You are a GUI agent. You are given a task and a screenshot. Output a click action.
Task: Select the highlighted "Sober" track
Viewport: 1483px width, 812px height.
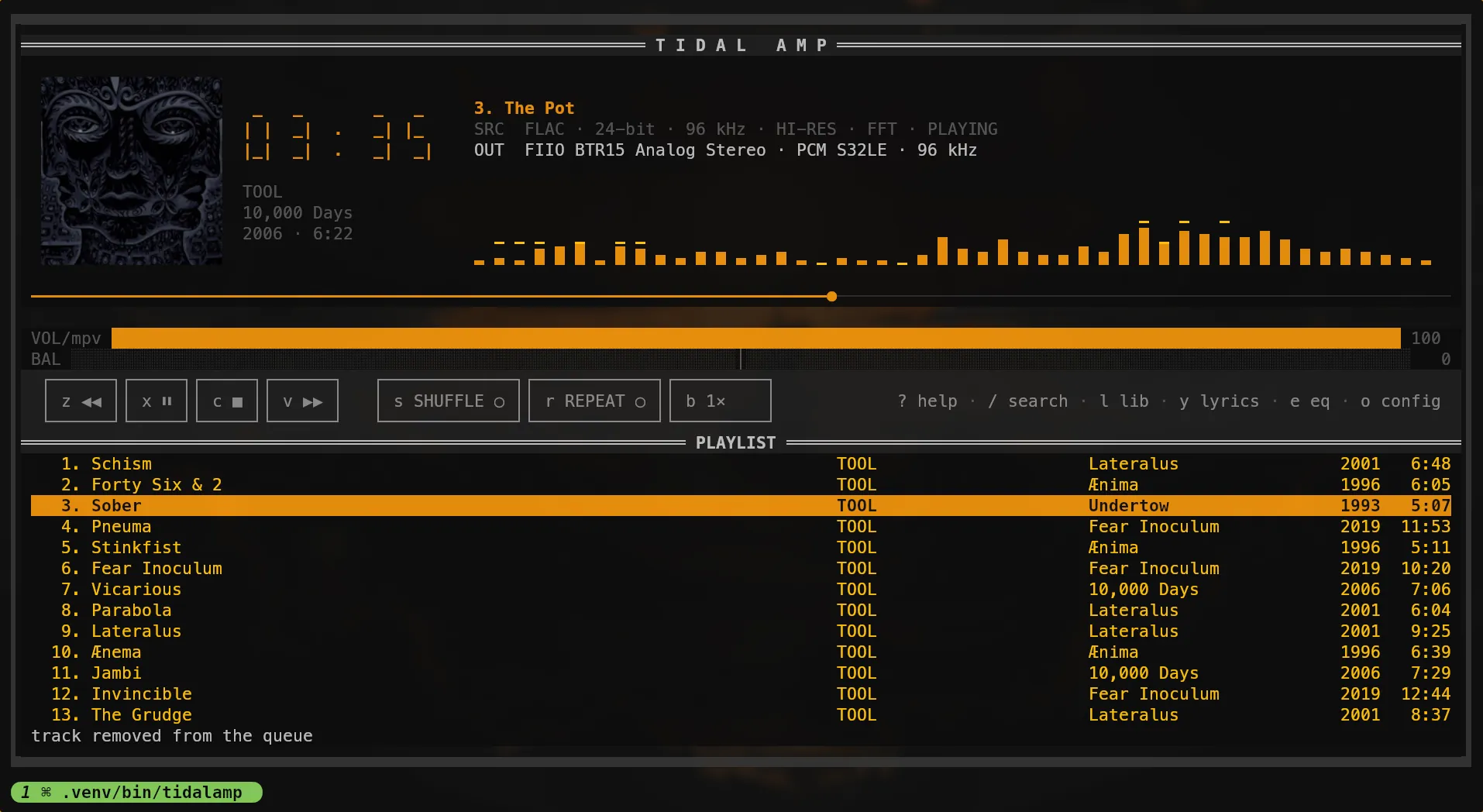741,505
